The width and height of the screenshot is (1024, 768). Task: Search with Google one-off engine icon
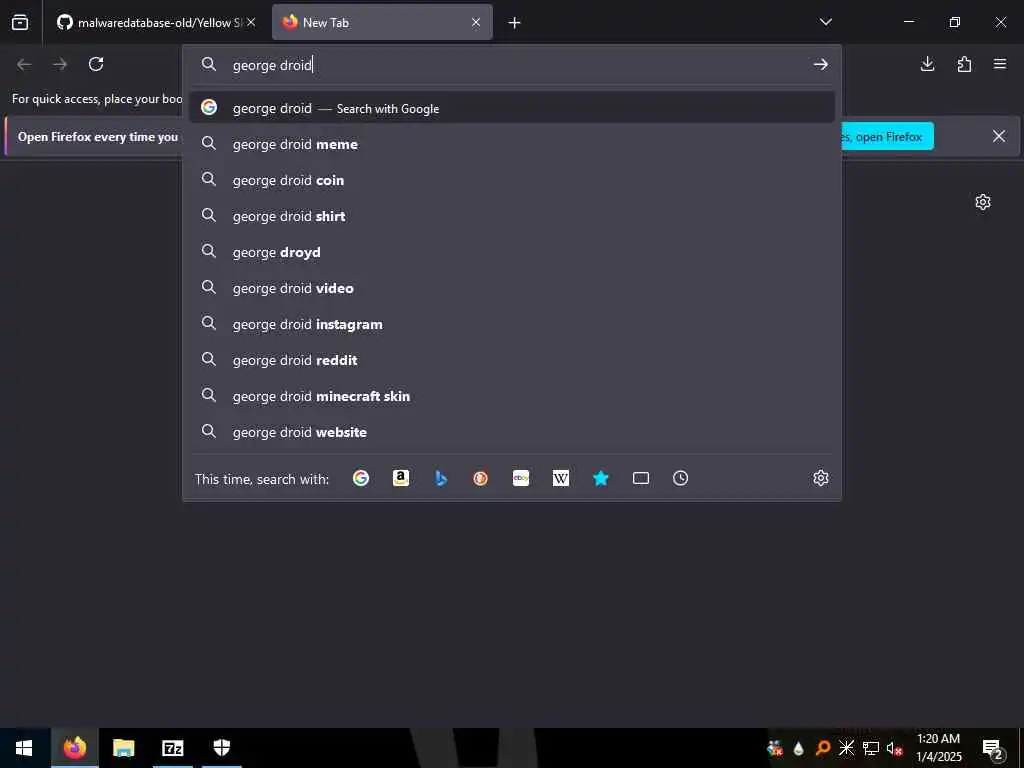[360, 478]
